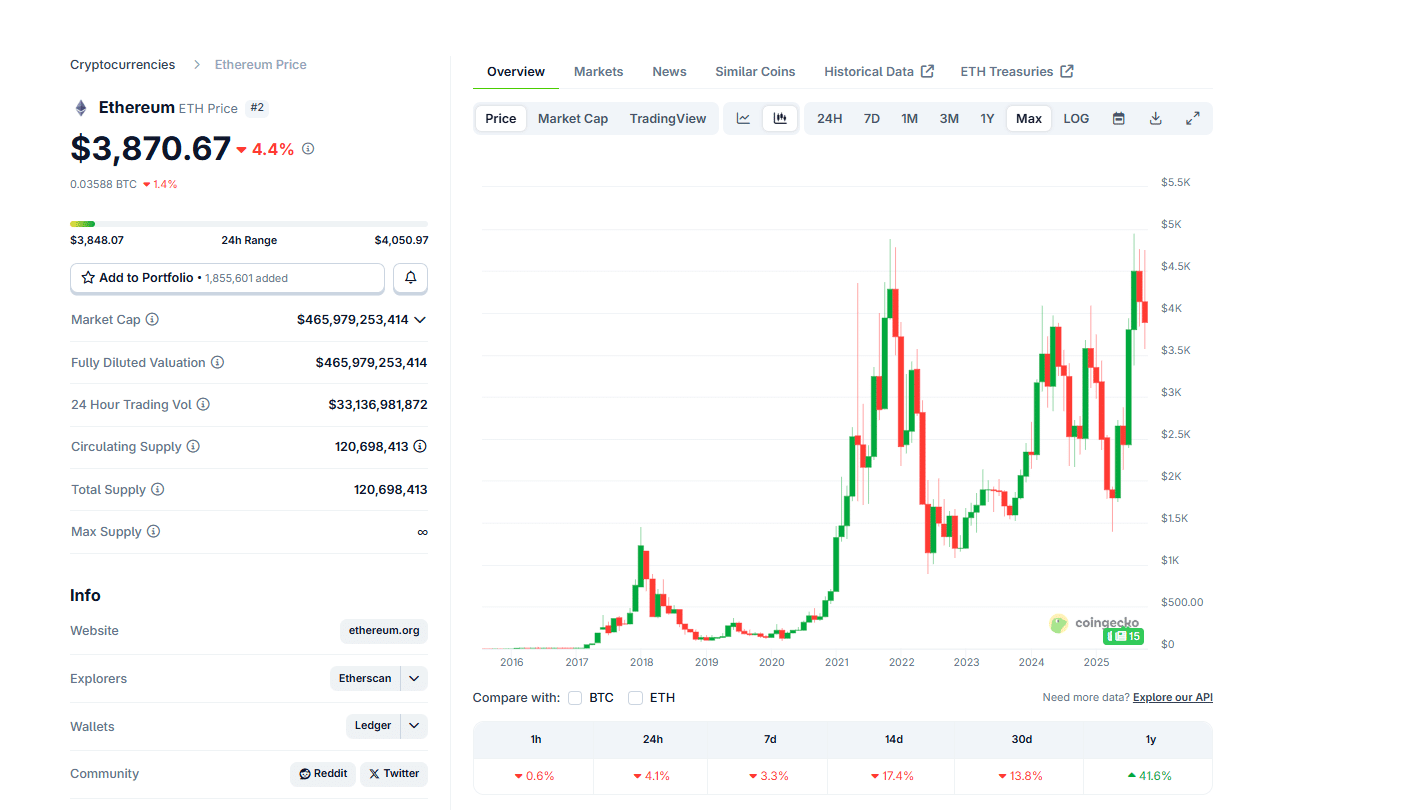Open the Market Cap info tooltip icon
Image resolution: width=1428 pixels, height=810 pixels.
pyautogui.click(x=150, y=319)
